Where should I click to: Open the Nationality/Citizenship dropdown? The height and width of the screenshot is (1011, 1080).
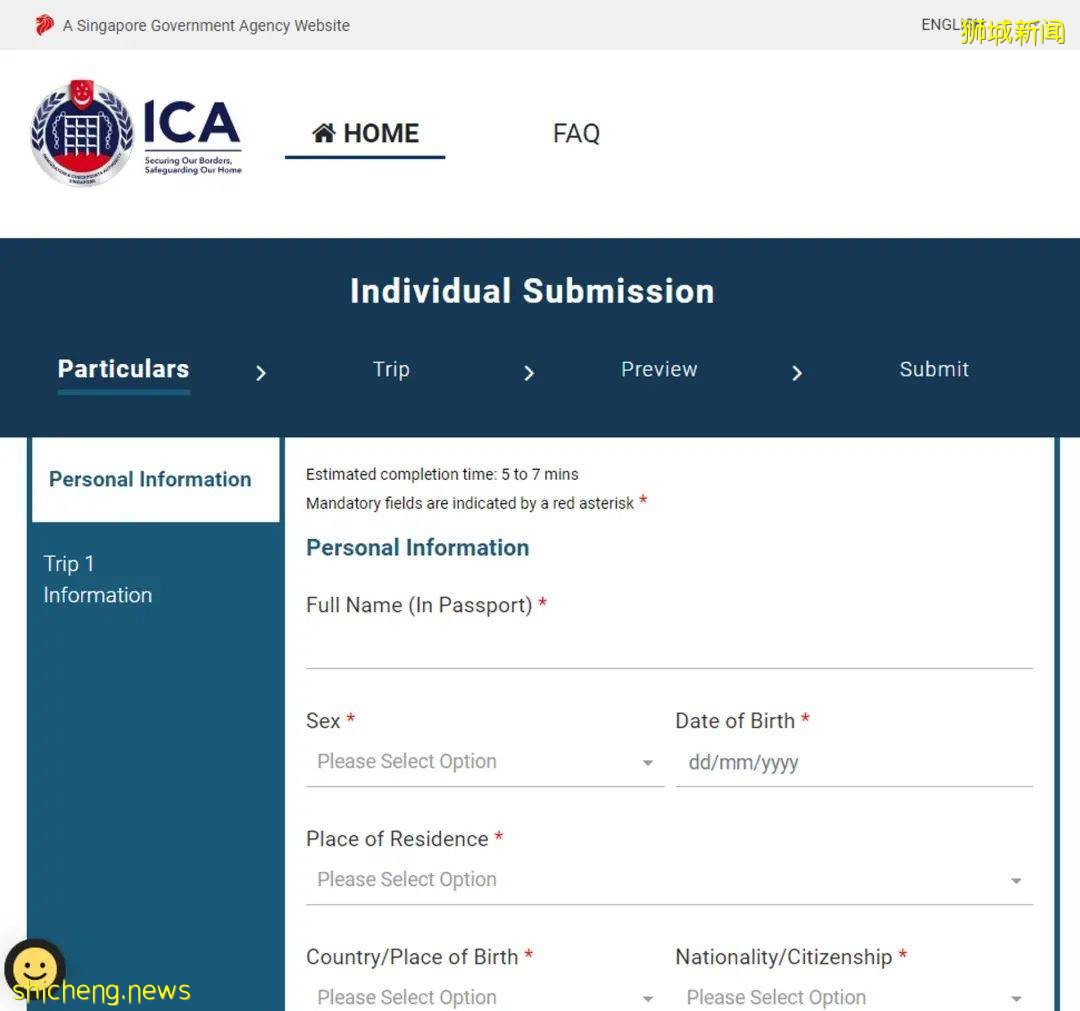point(853,996)
